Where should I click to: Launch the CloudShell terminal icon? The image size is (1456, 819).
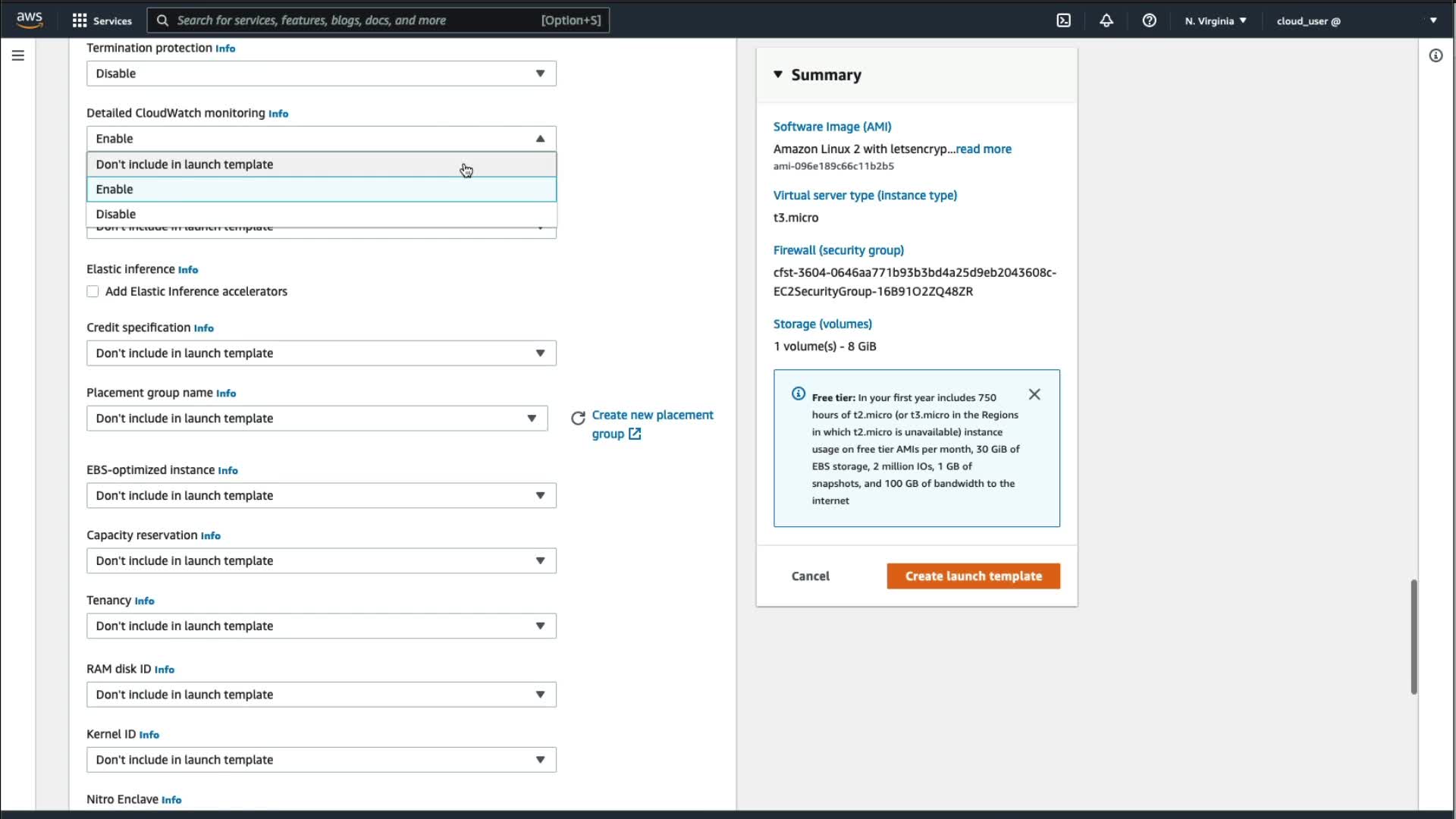pyautogui.click(x=1063, y=20)
